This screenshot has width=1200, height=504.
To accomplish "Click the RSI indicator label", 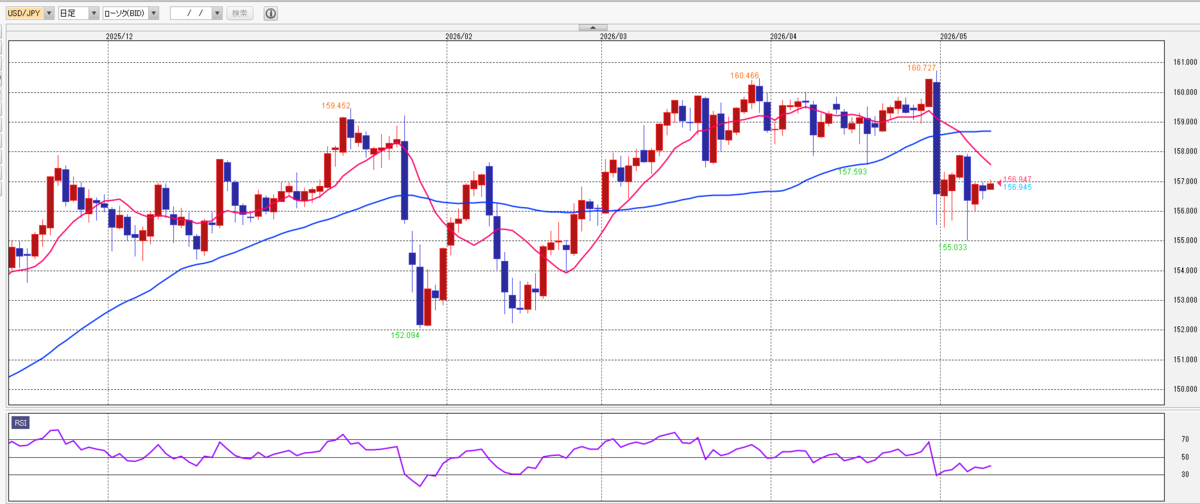I will pos(21,422).
